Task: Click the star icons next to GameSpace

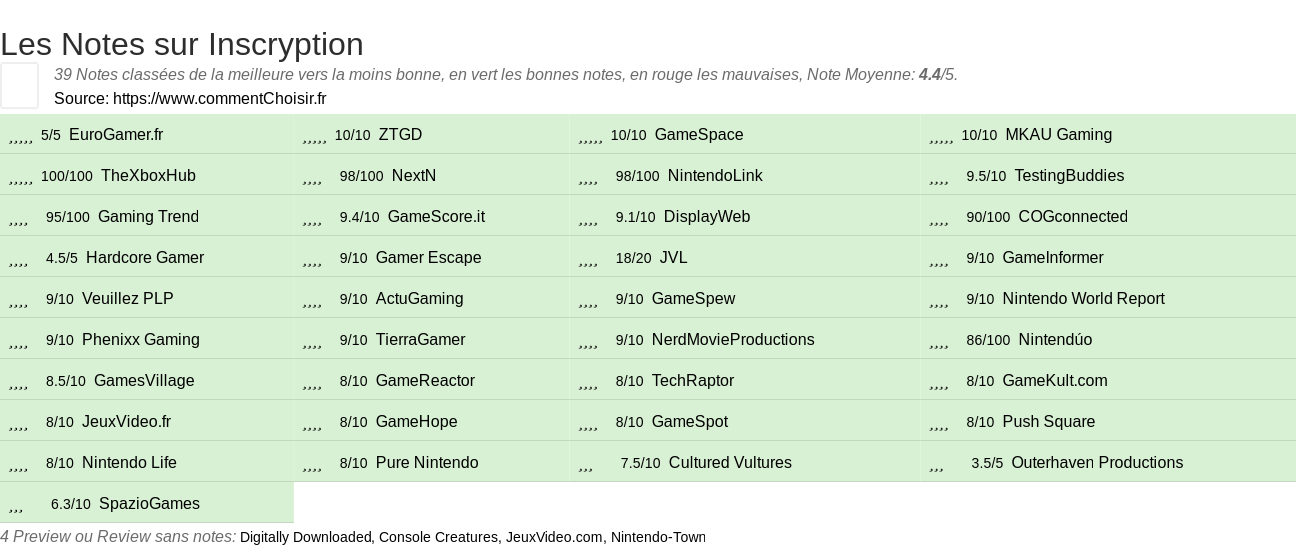Action: coord(591,136)
